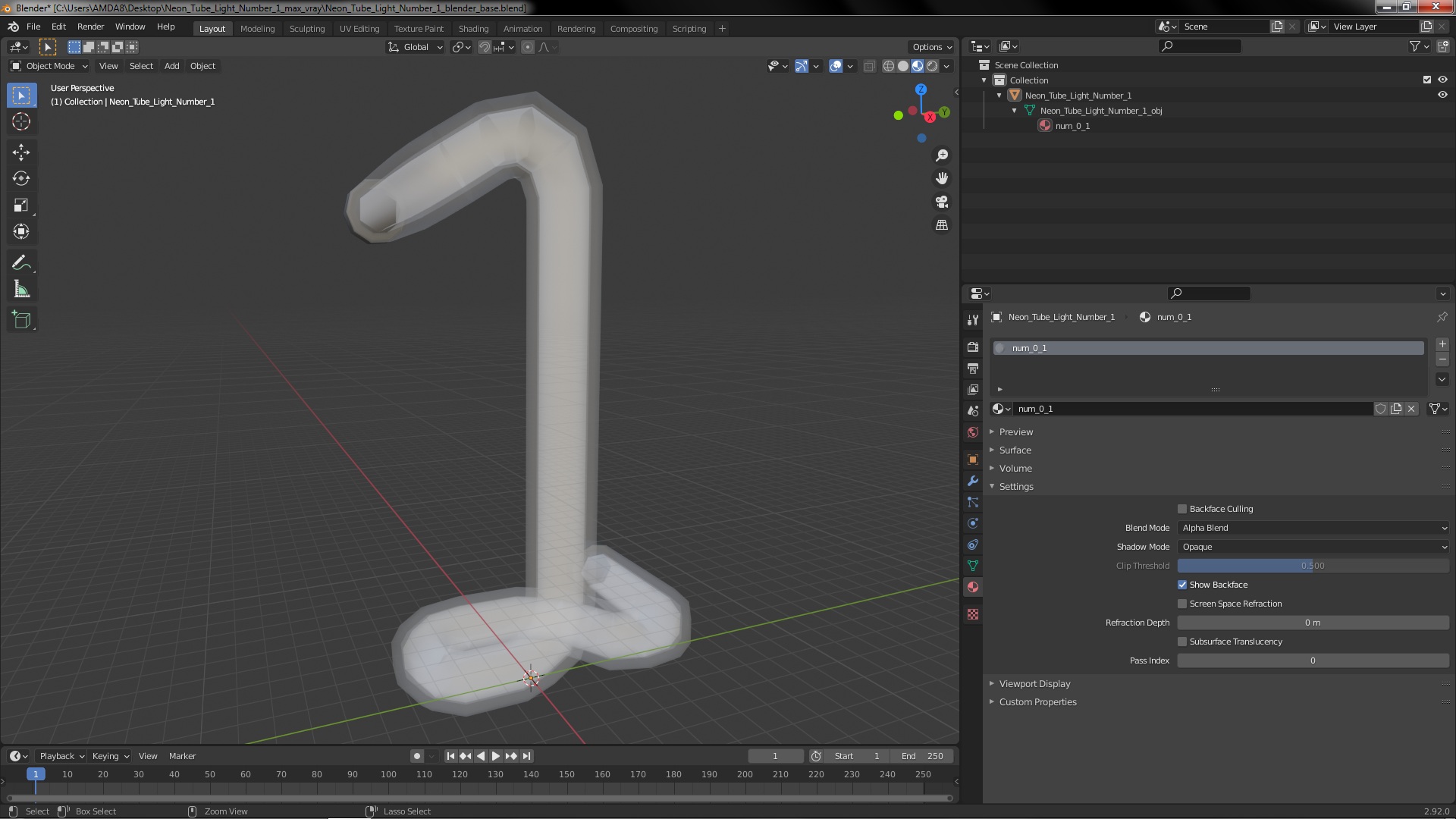The image size is (1456, 819).
Task: Click the Play animation button
Action: click(496, 755)
